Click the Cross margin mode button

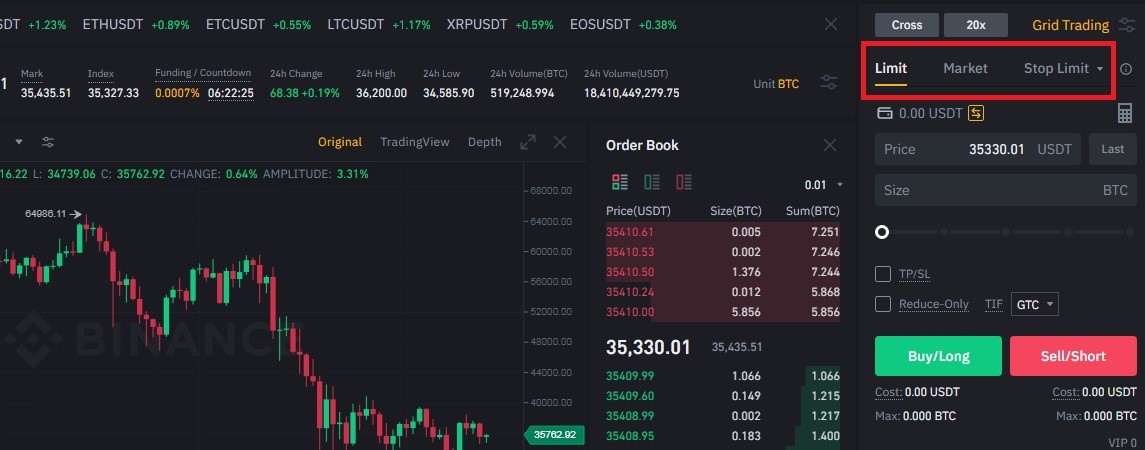(907, 25)
